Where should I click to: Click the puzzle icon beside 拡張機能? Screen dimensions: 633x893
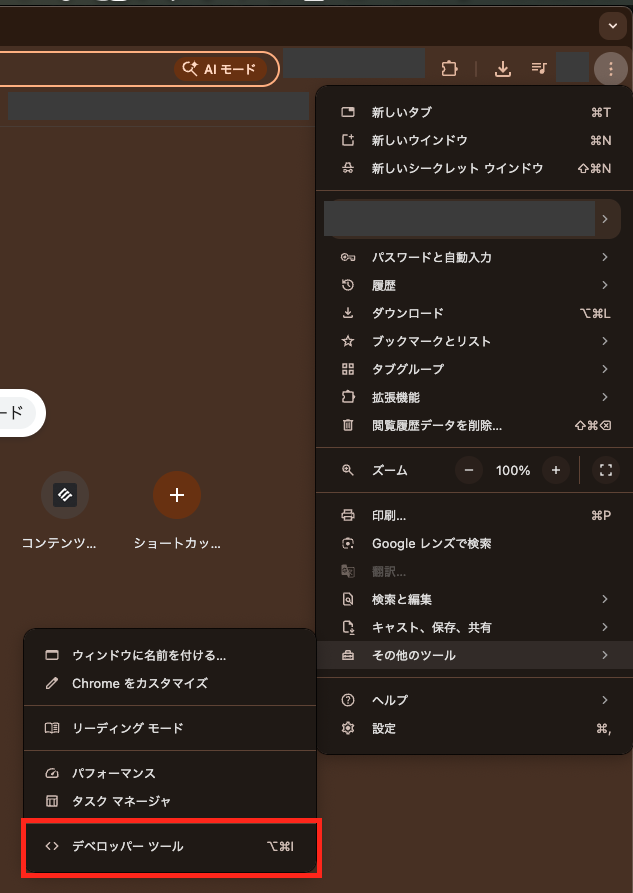[348, 397]
